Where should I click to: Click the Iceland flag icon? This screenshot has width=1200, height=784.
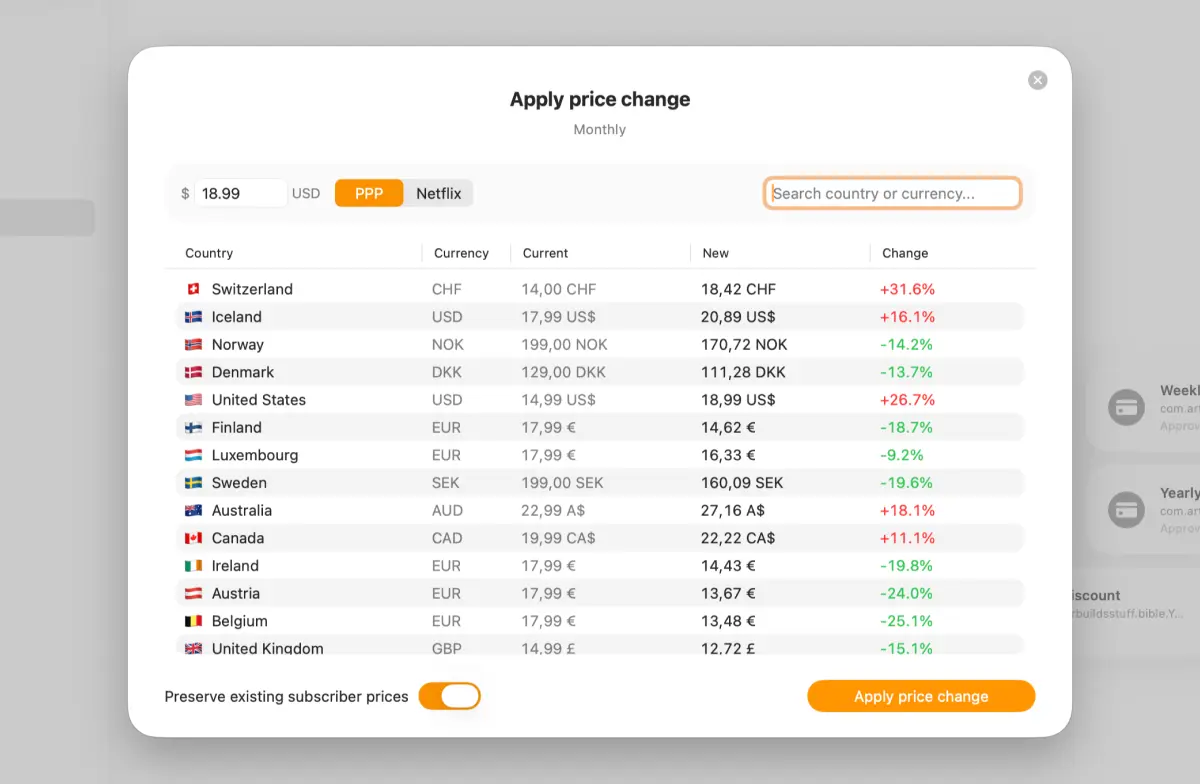click(194, 317)
